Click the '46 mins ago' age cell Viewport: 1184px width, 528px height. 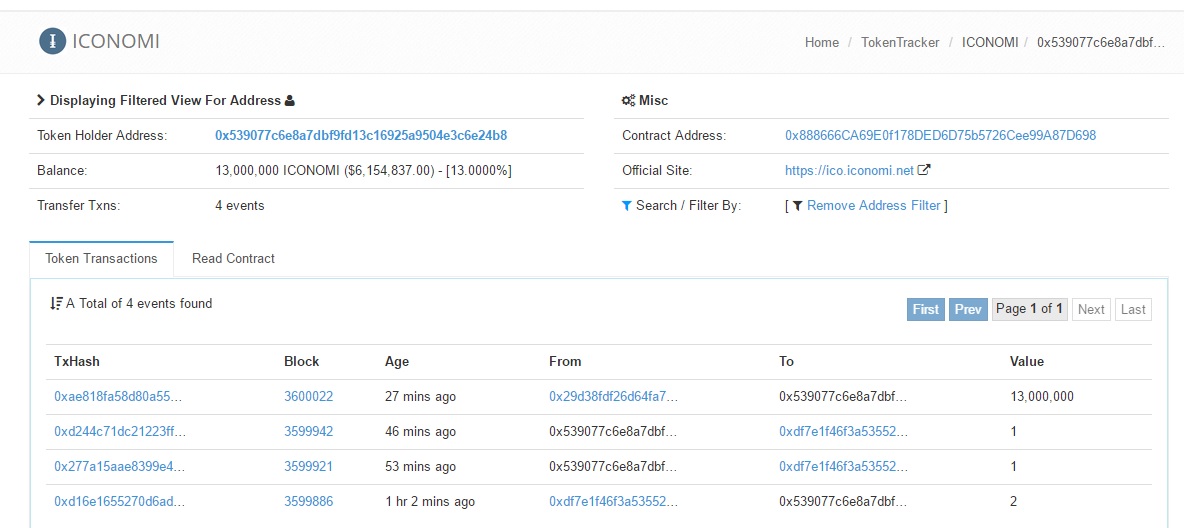click(x=420, y=431)
